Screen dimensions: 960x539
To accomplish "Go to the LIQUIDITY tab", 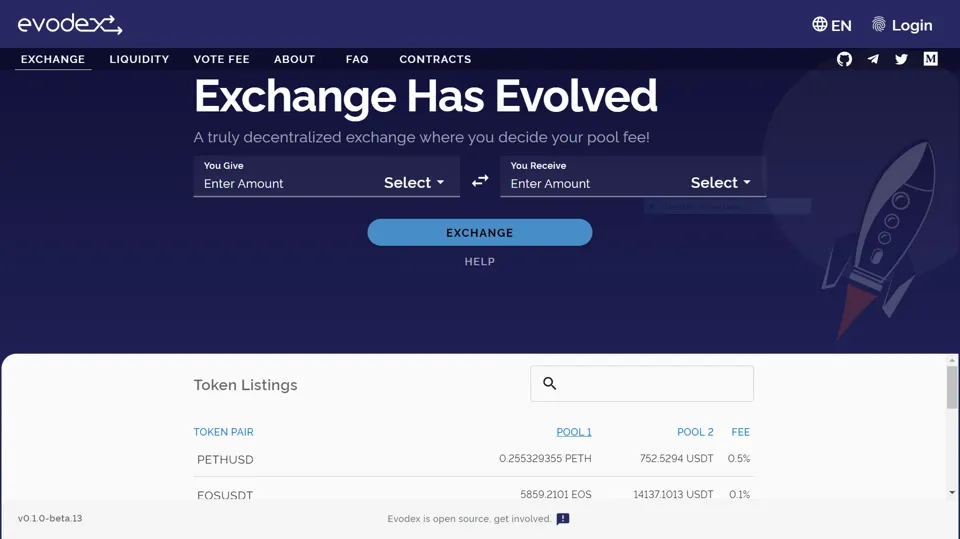I will [x=139, y=59].
